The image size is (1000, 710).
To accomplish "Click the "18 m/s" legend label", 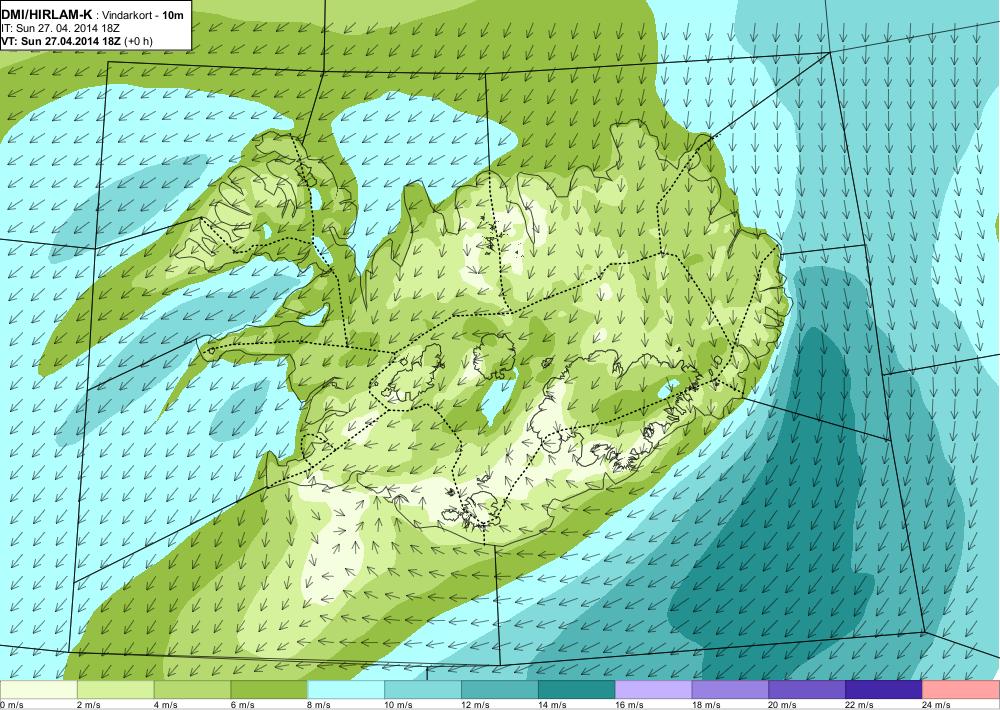I will pyautogui.click(x=706, y=705).
